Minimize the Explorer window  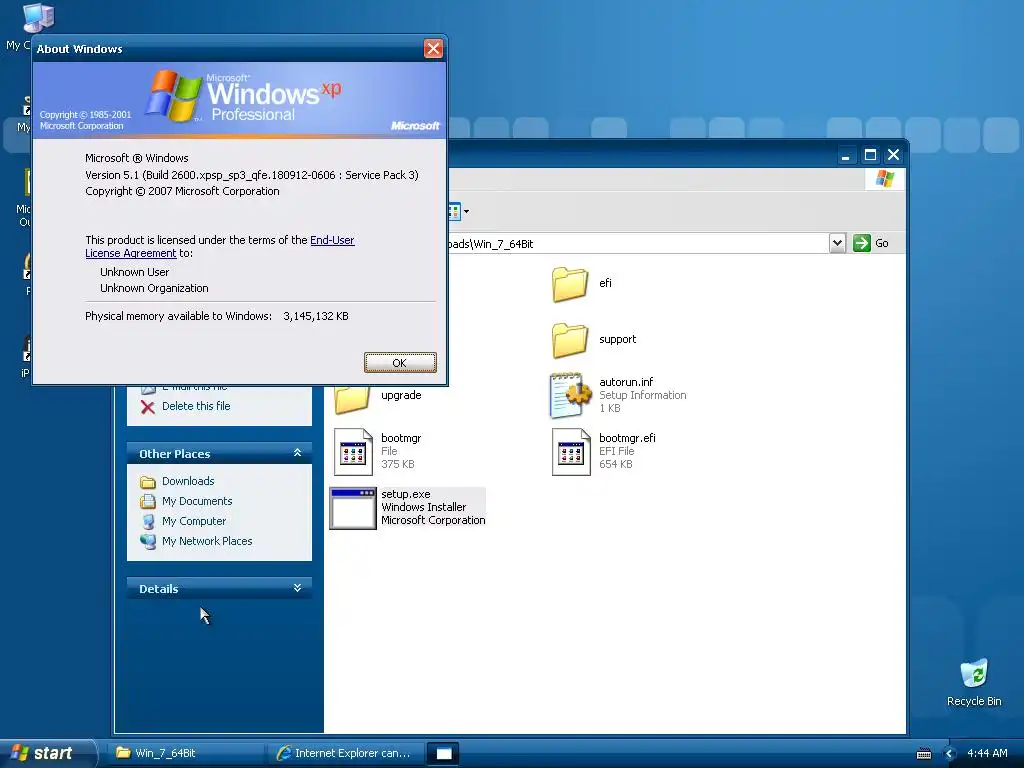[845, 155]
